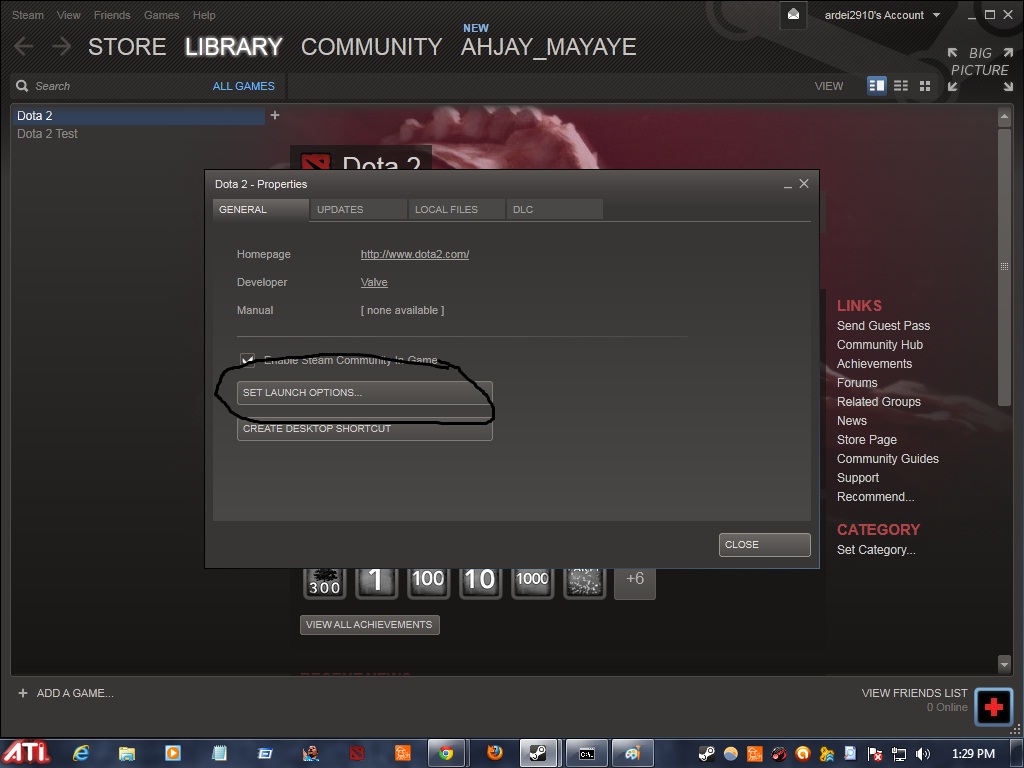This screenshot has height=768, width=1024.
Task: Switch to the UPDATES tab
Action: [x=359, y=210]
